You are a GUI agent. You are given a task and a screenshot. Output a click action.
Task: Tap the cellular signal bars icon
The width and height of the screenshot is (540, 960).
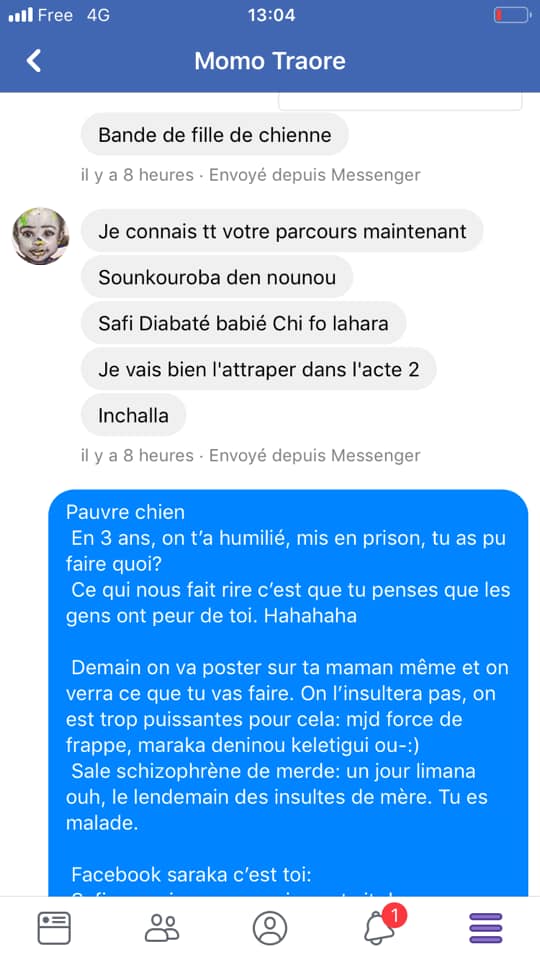point(20,15)
